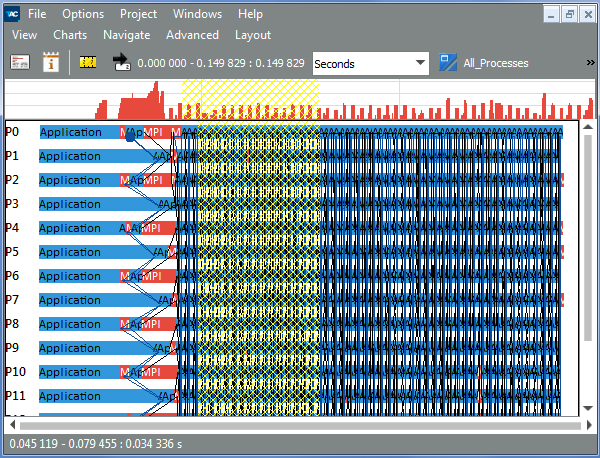Click the P5 process label

click(12, 251)
